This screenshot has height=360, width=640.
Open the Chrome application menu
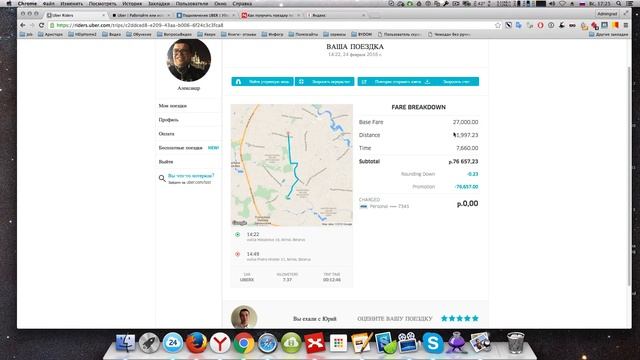tap(27, 3)
